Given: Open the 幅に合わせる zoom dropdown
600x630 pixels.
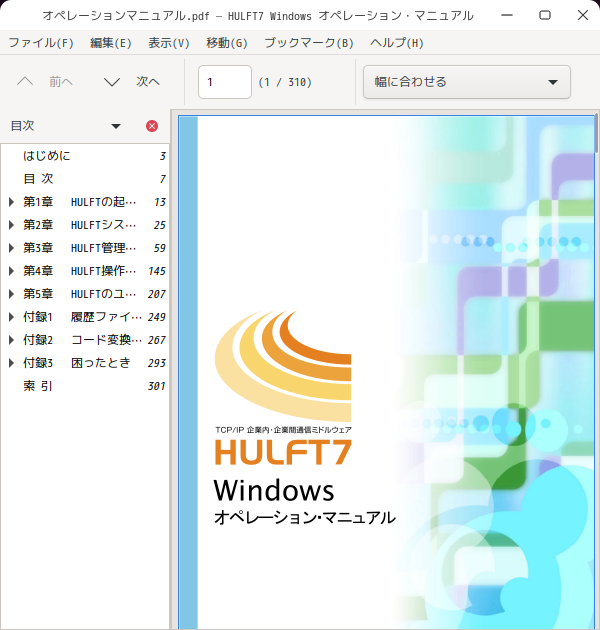Looking at the screenshot, I should (467, 82).
